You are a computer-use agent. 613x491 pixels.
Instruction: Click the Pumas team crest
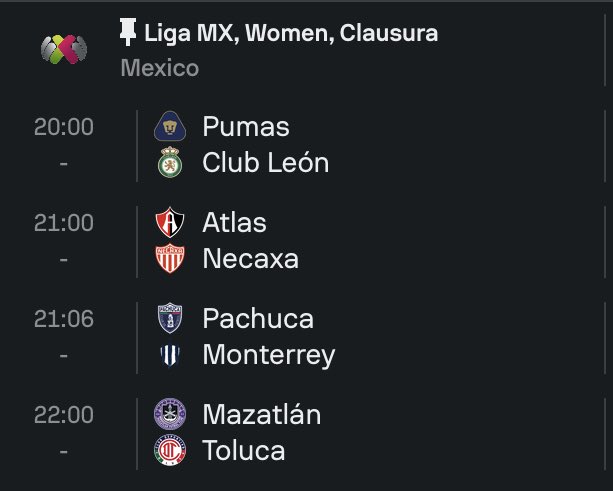point(170,127)
